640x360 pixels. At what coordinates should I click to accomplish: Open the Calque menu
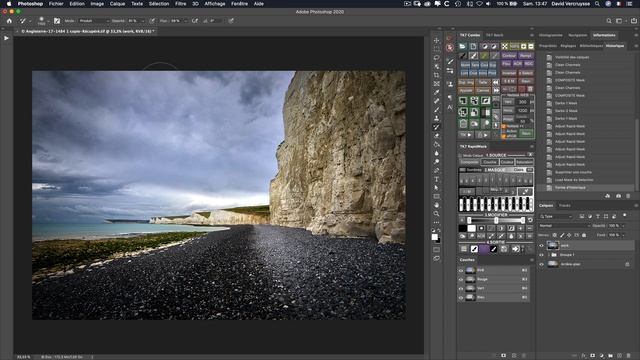pos(117,4)
